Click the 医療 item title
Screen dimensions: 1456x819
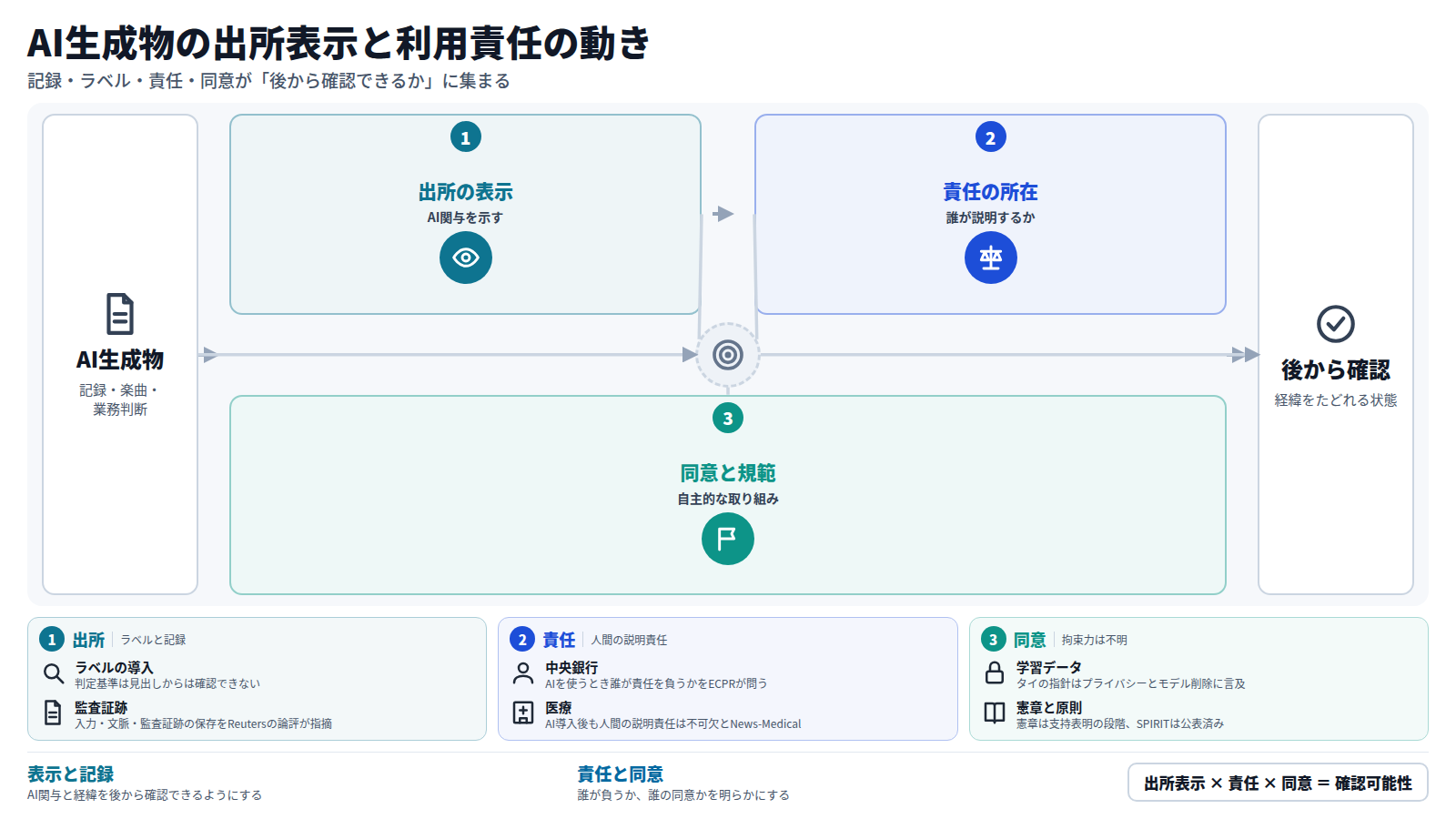[559, 708]
